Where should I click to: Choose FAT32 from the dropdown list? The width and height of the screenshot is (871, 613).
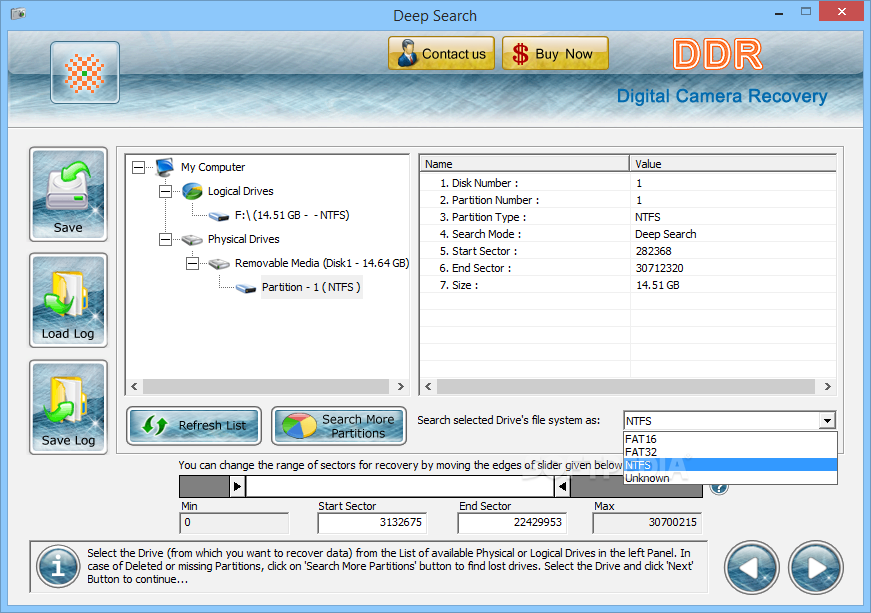tap(730, 452)
